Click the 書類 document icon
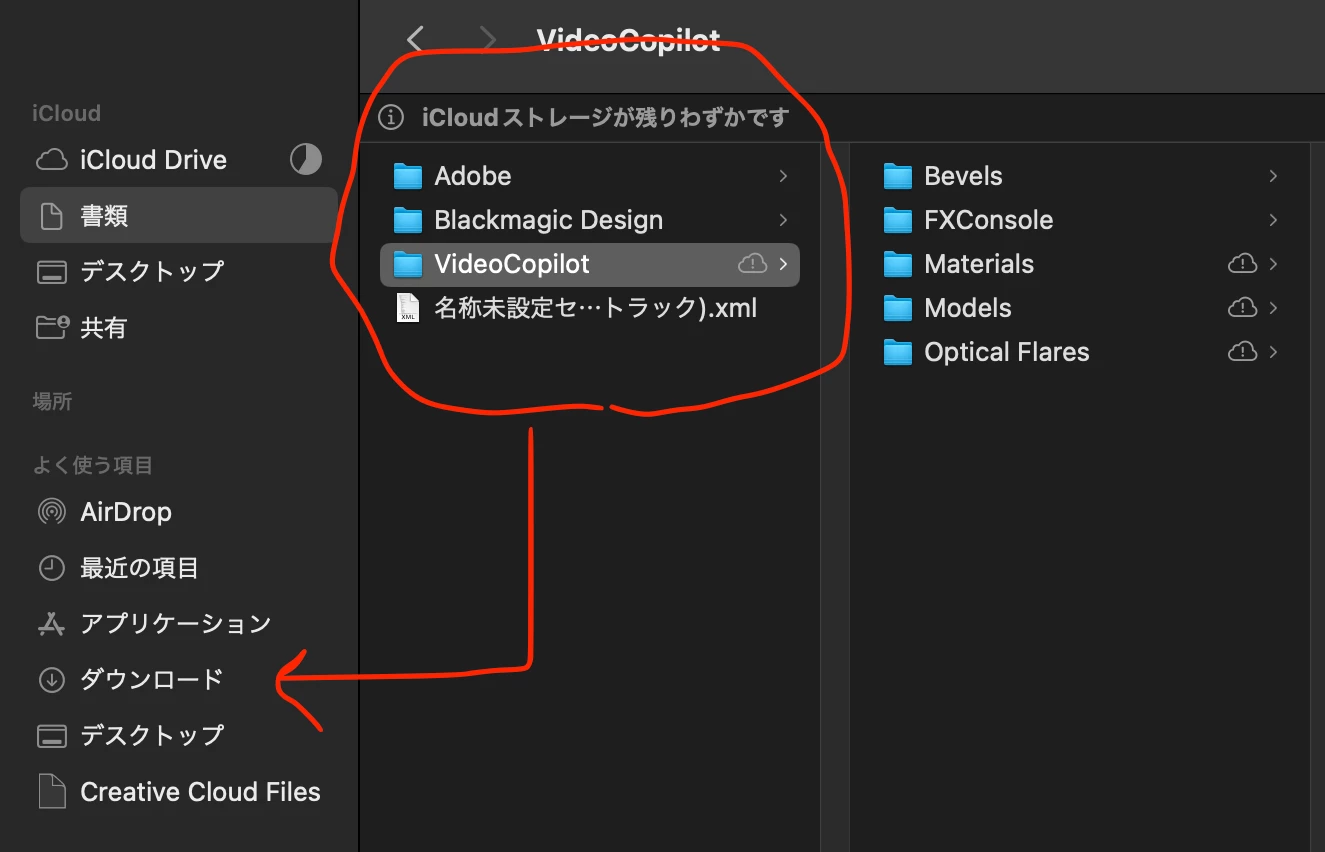 pos(51,215)
